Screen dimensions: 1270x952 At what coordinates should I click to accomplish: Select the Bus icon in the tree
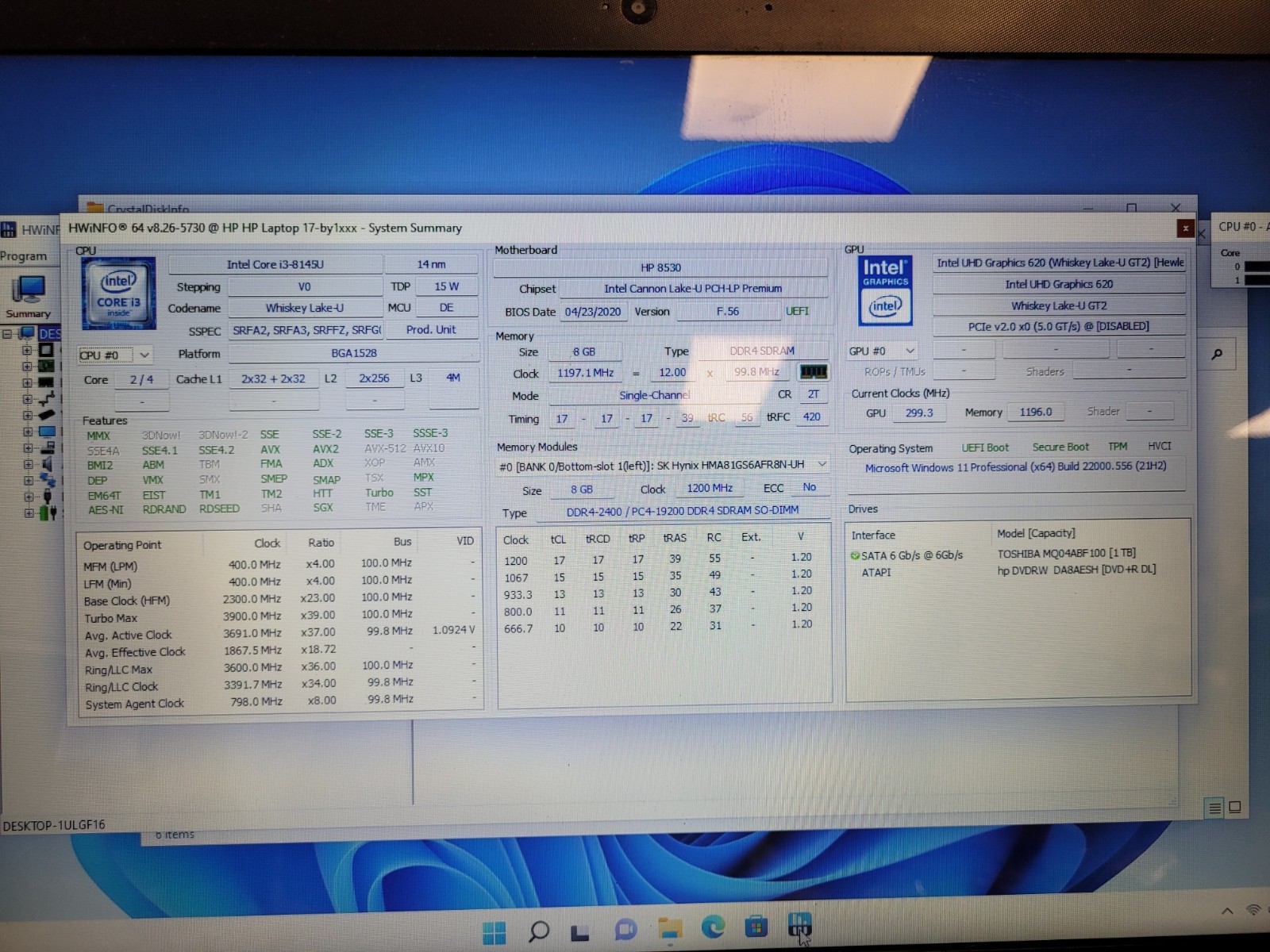pos(46,399)
